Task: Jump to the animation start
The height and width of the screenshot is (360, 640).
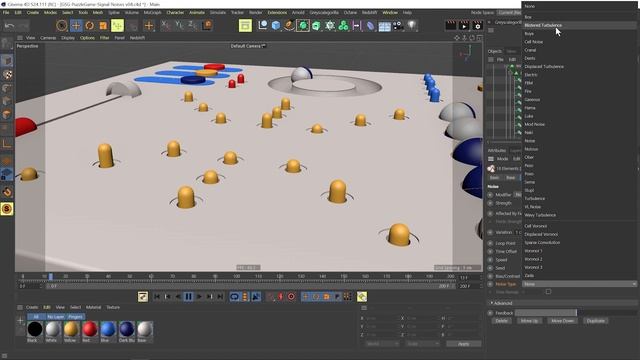Action: (157, 297)
